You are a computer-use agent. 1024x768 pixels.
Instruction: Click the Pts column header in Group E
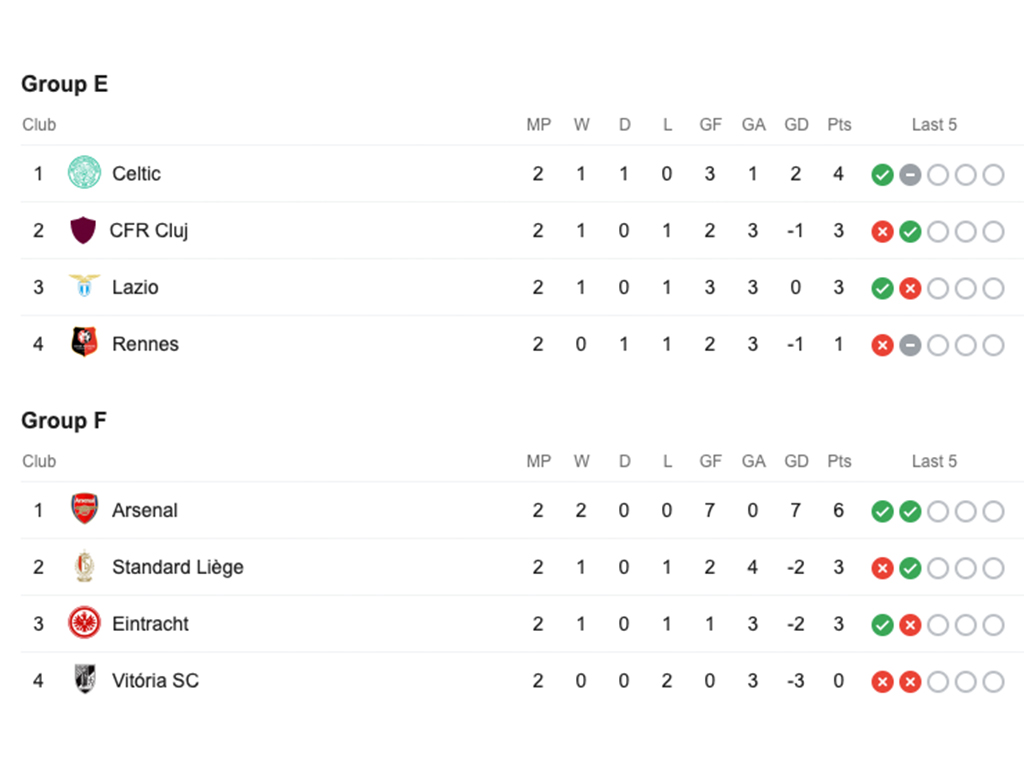(x=839, y=125)
